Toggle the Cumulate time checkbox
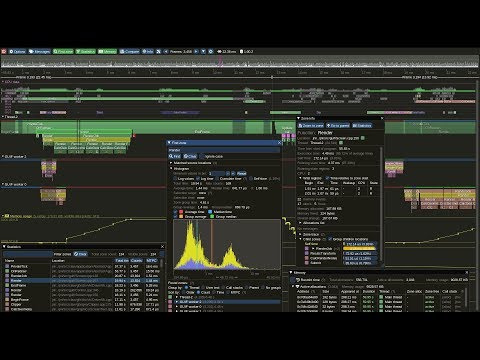 tap(217, 179)
